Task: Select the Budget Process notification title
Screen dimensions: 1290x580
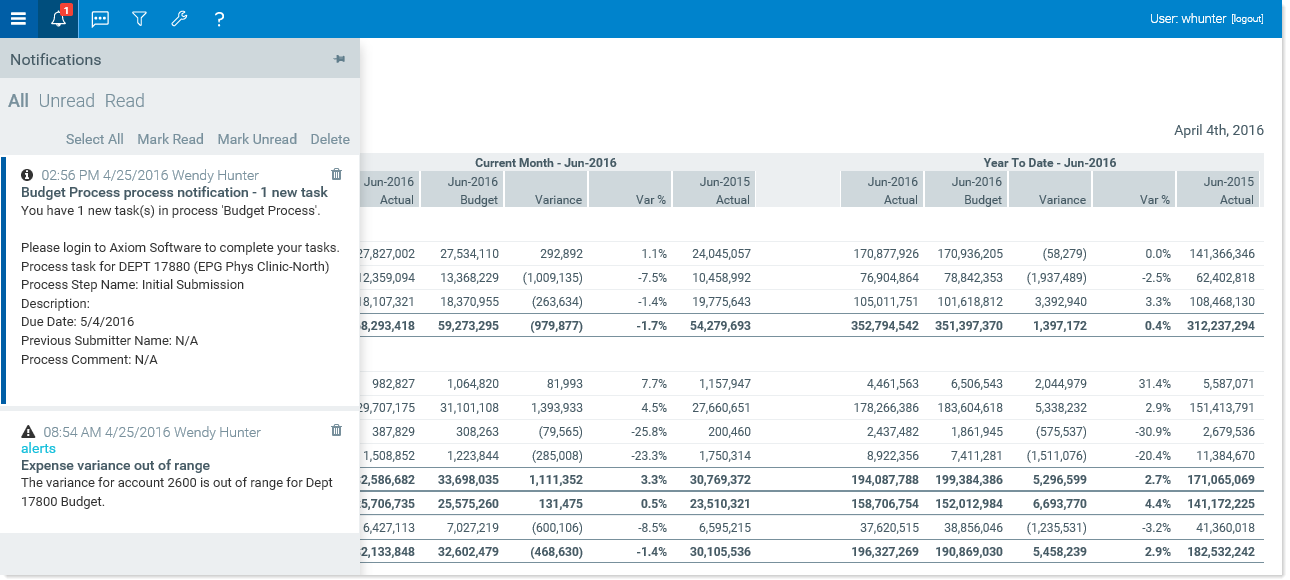Action: click(174, 192)
